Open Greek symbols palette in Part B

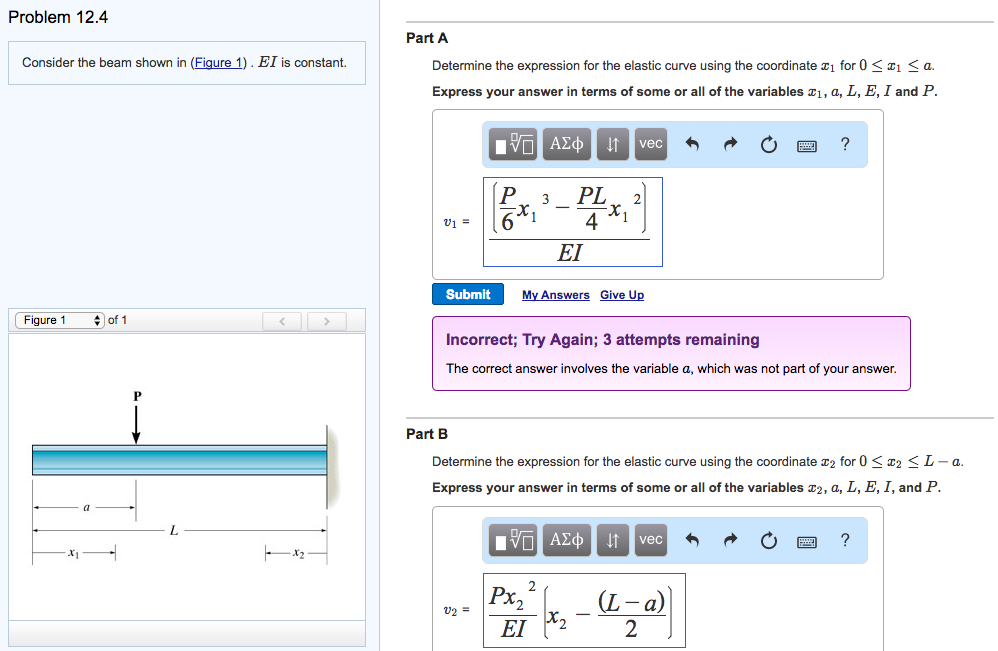click(x=566, y=540)
